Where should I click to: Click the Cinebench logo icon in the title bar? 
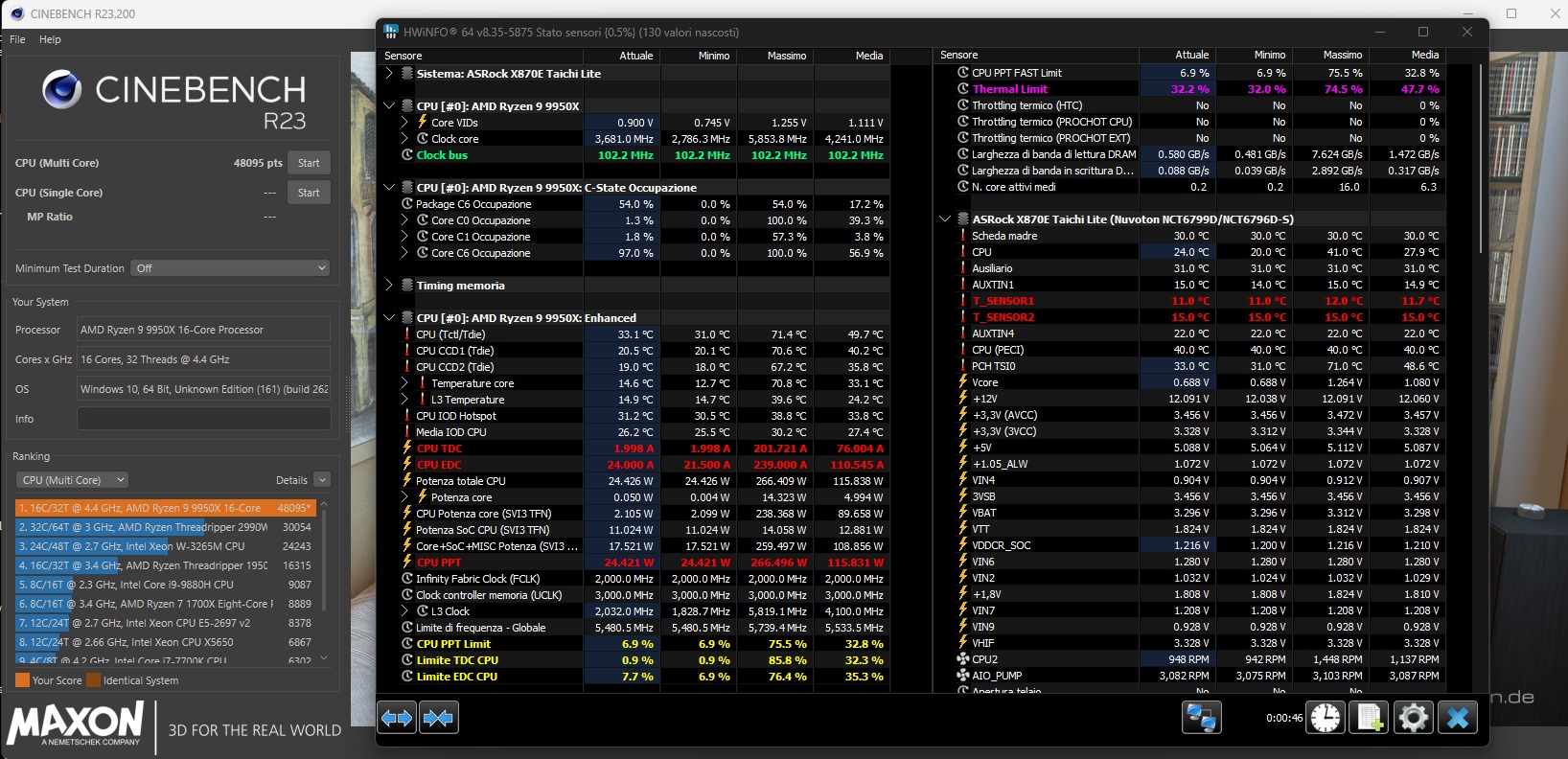coord(17,13)
